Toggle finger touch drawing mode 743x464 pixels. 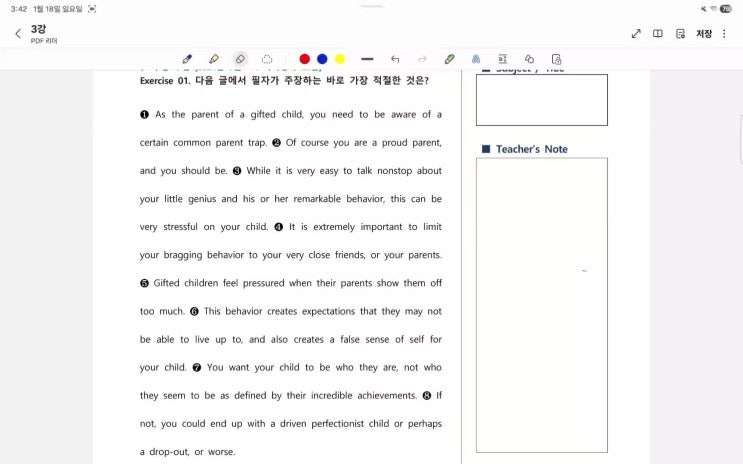(x=476, y=59)
